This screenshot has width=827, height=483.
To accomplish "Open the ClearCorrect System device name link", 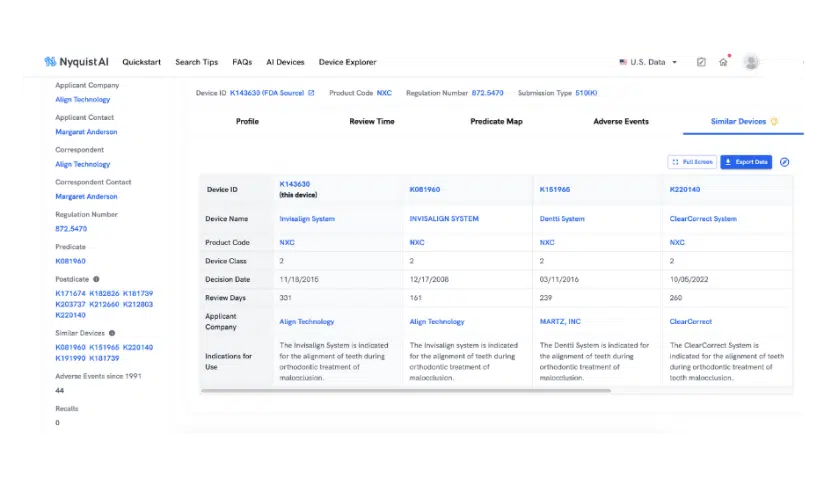I will click(702, 218).
